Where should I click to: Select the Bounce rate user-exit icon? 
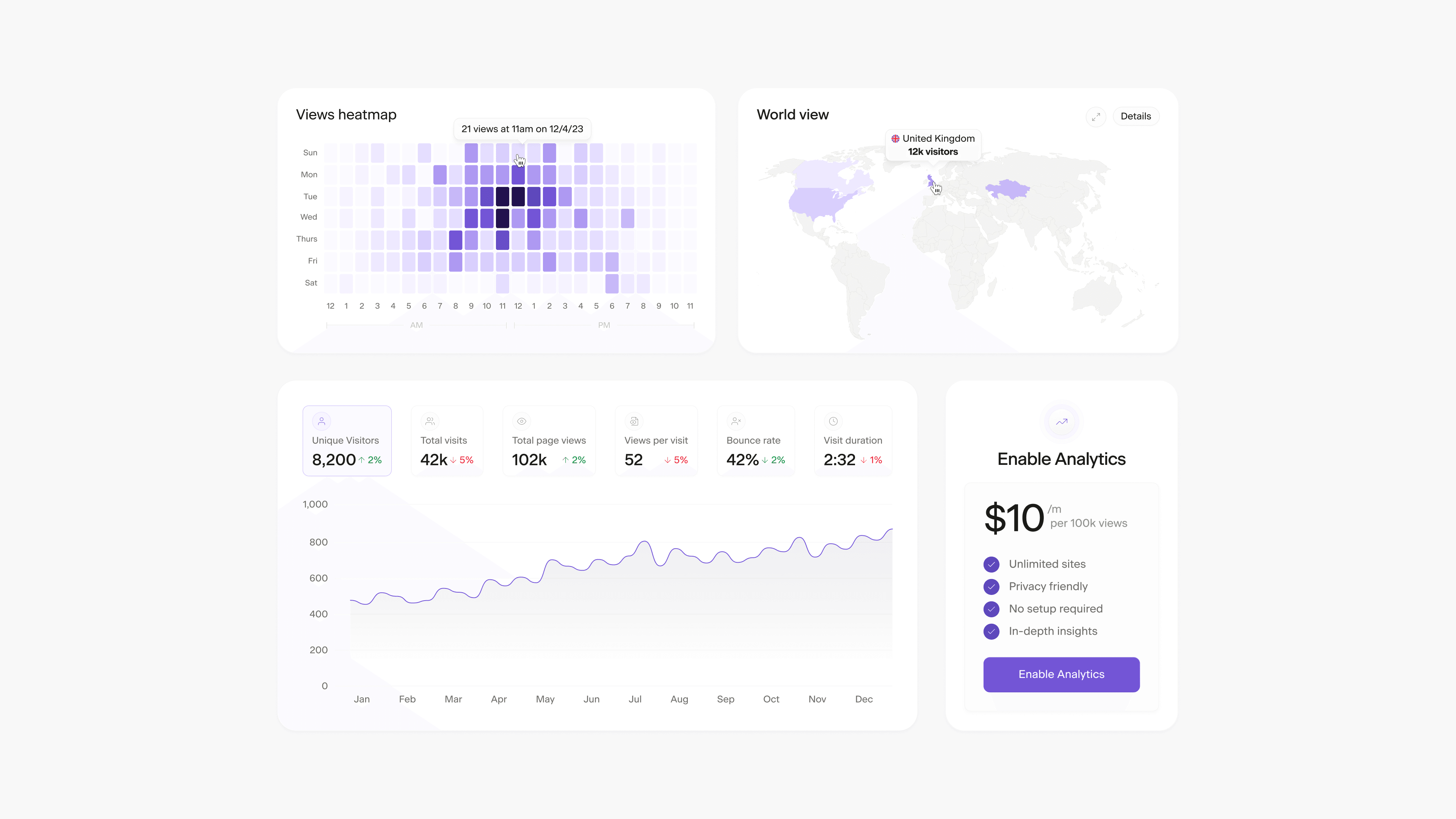(x=735, y=421)
